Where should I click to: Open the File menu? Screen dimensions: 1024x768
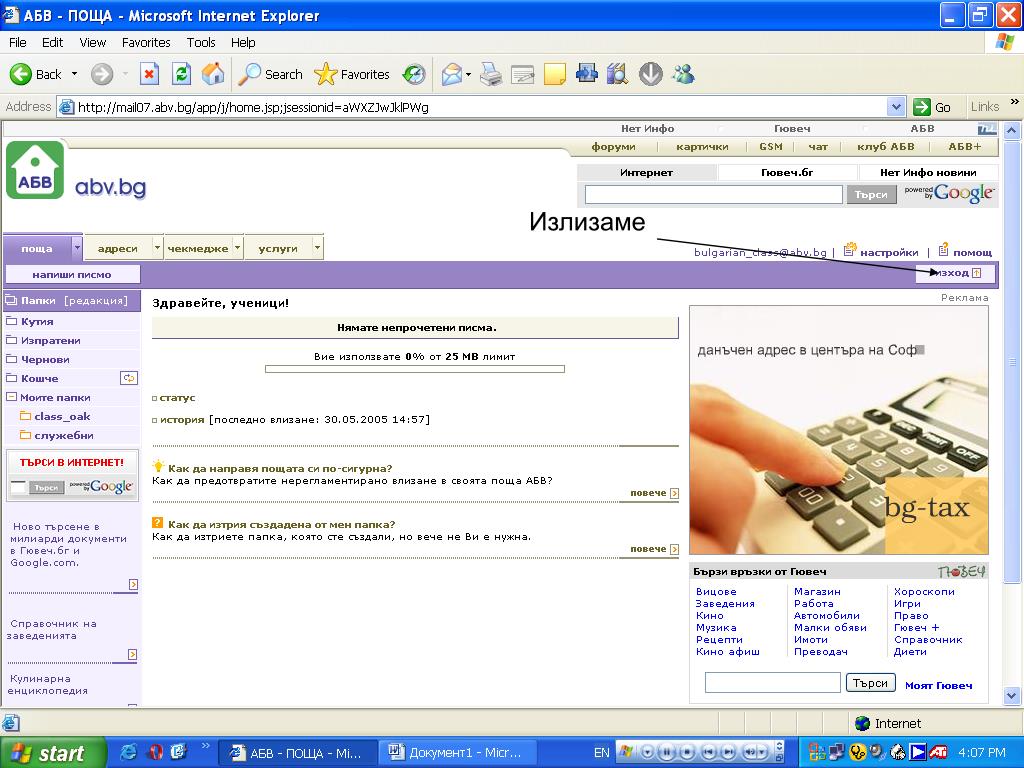(x=18, y=42)
